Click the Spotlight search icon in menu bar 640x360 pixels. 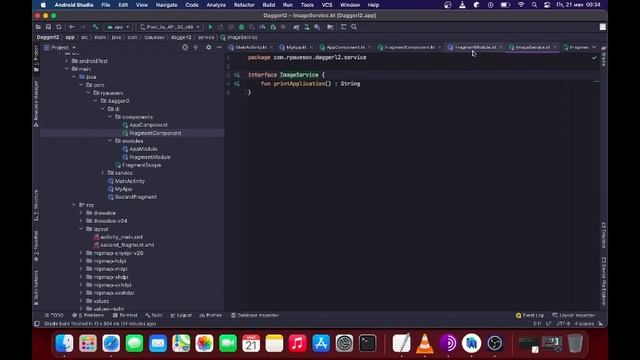(x=534, y=5)
